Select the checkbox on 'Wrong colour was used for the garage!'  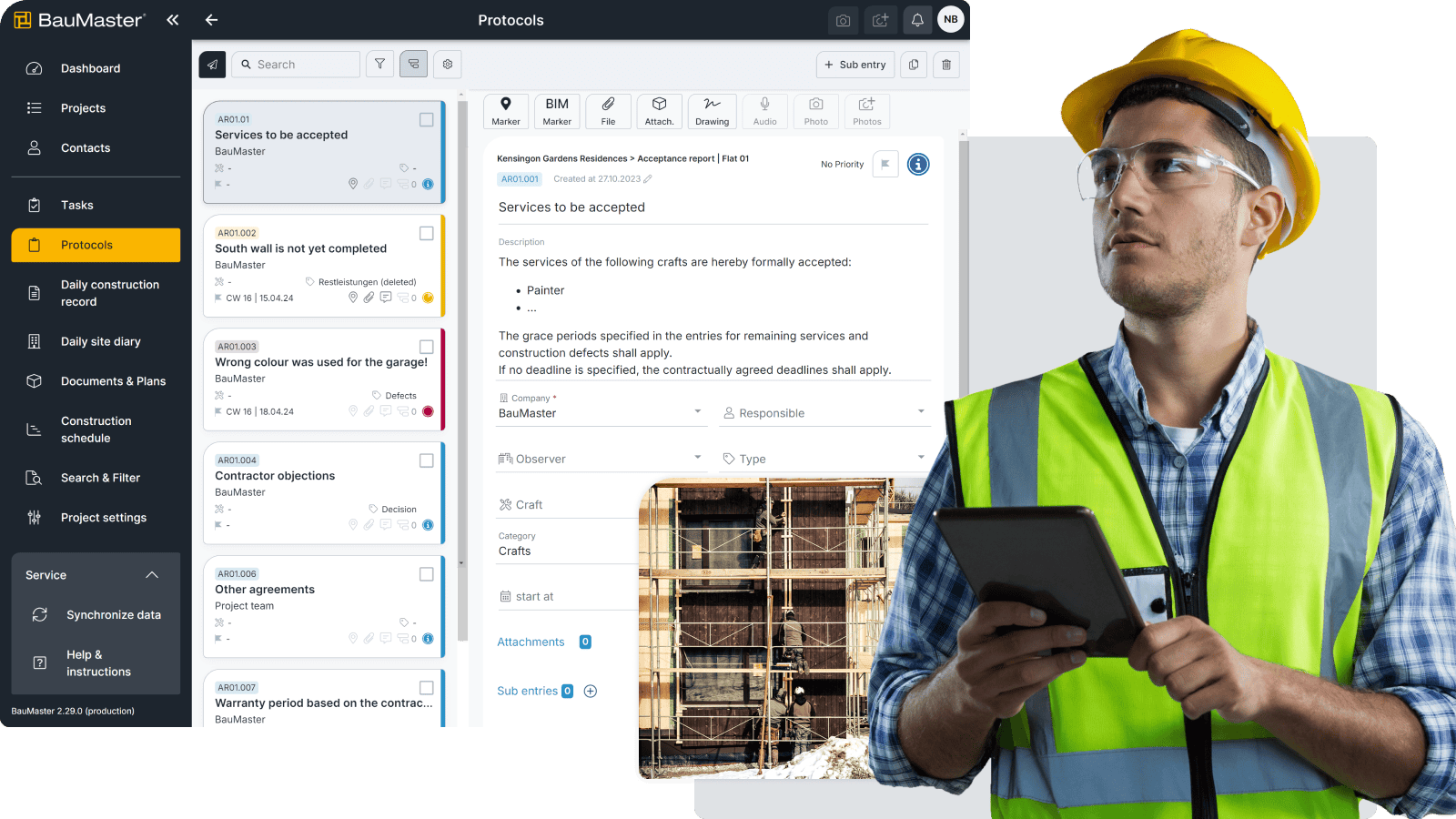(426, 347)
